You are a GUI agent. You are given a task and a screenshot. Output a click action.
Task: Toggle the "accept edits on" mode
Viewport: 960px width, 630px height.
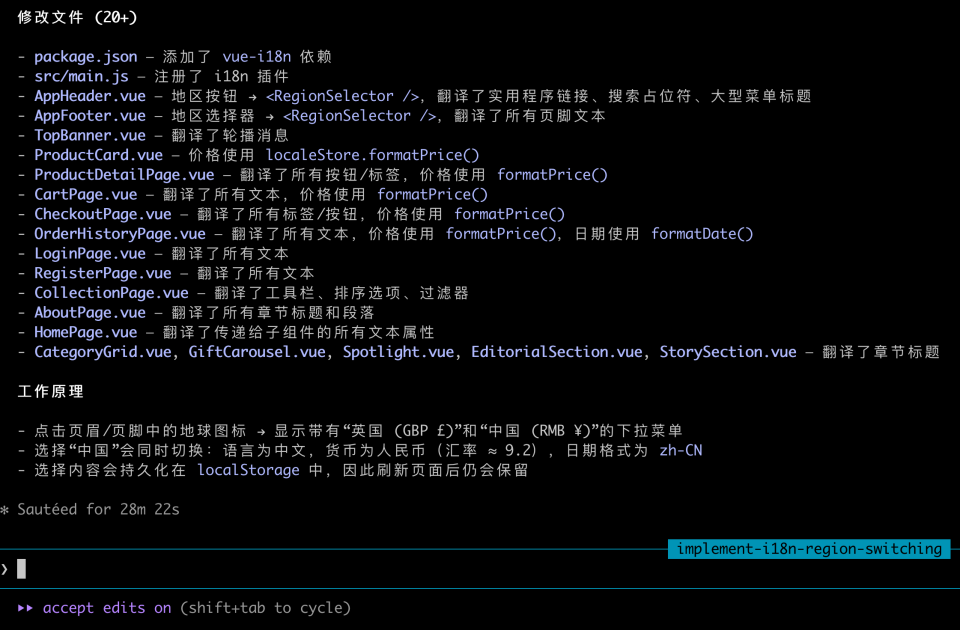[107, 608]
